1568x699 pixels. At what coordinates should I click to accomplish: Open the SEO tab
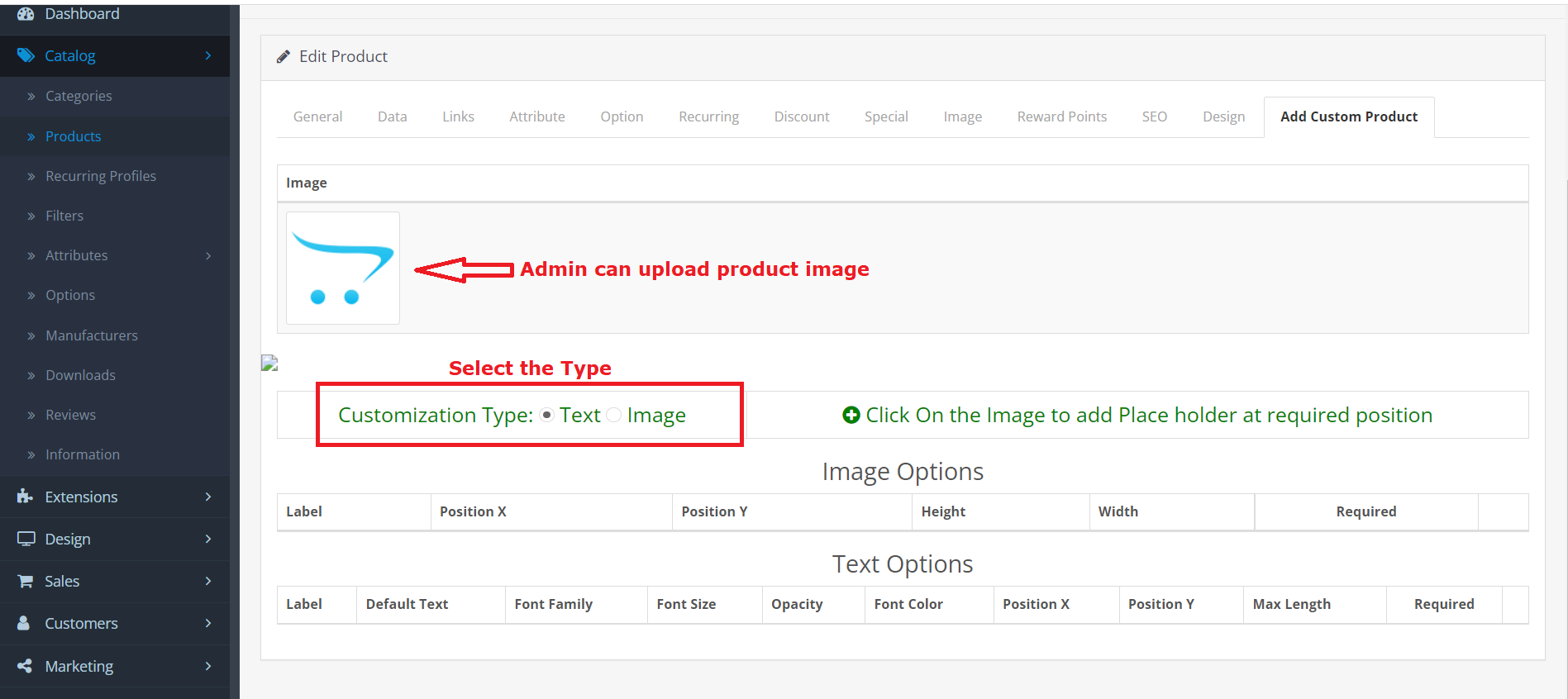point(1154,116)
